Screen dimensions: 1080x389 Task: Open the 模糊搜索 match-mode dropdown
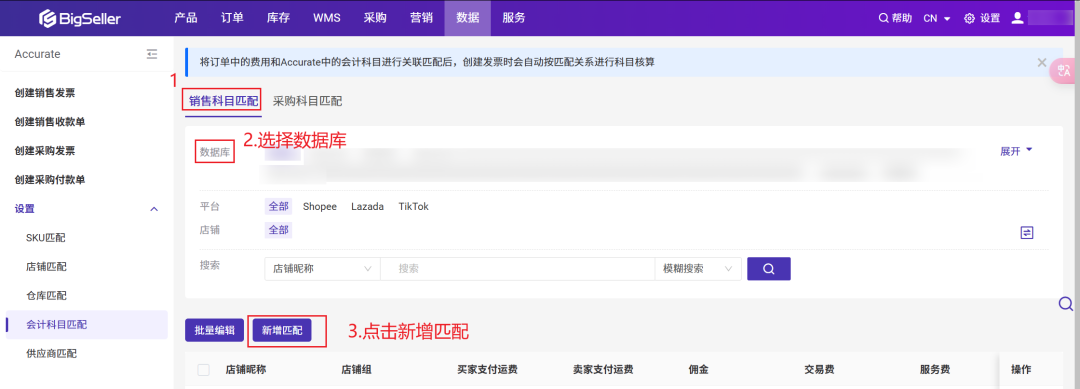[698, 269]
